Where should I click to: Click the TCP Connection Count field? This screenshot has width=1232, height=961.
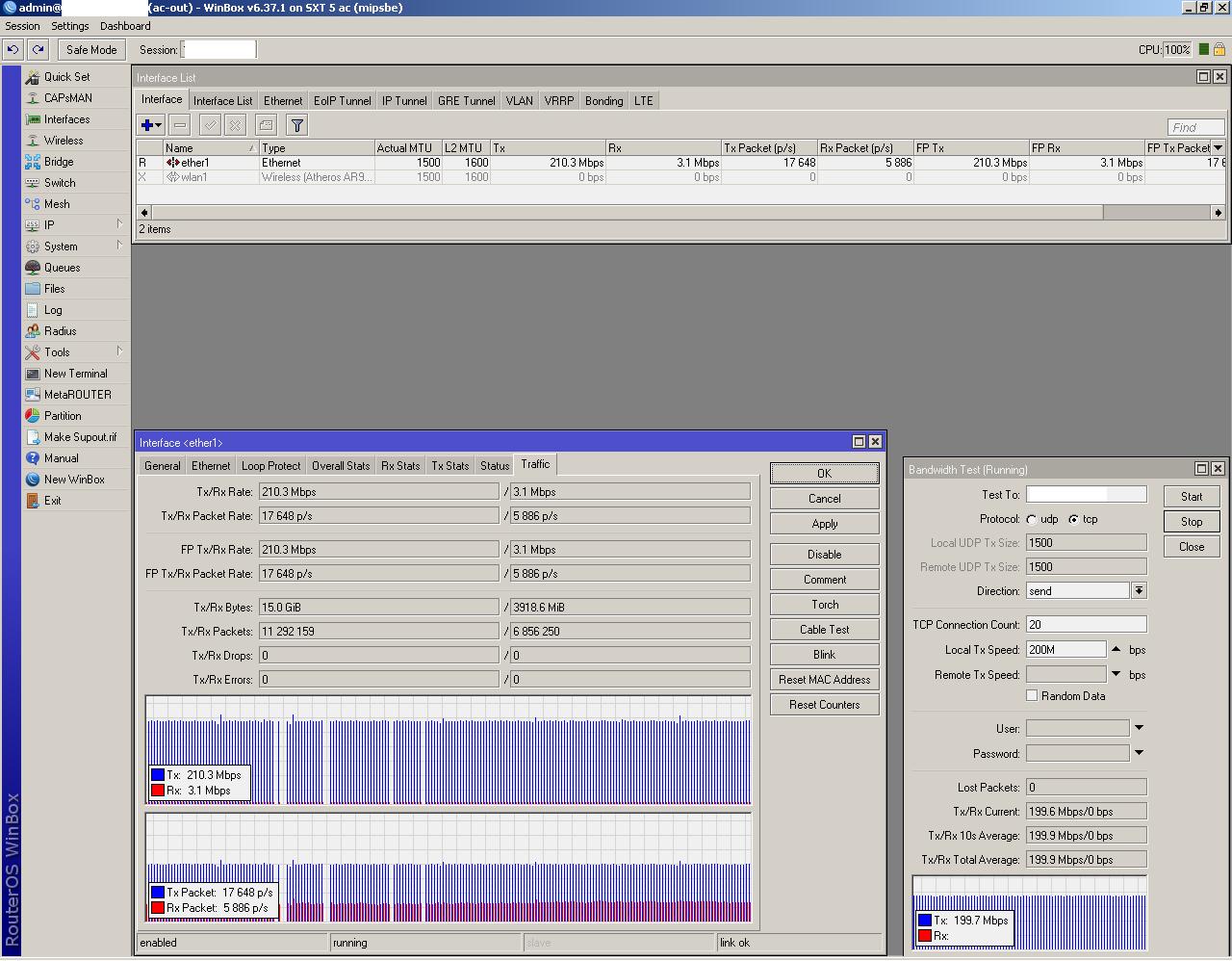click(x=1086, y=625)
